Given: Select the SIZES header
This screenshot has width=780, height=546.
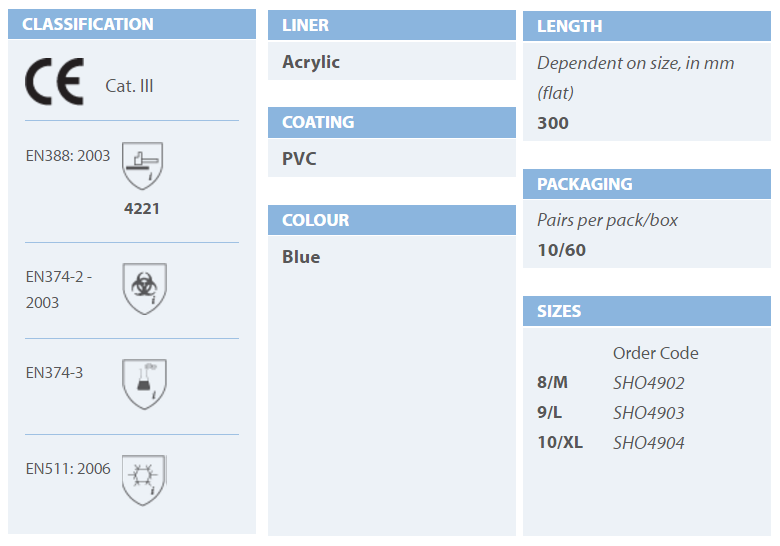Looking at the screenshot, I should click(x=647, y=311).
